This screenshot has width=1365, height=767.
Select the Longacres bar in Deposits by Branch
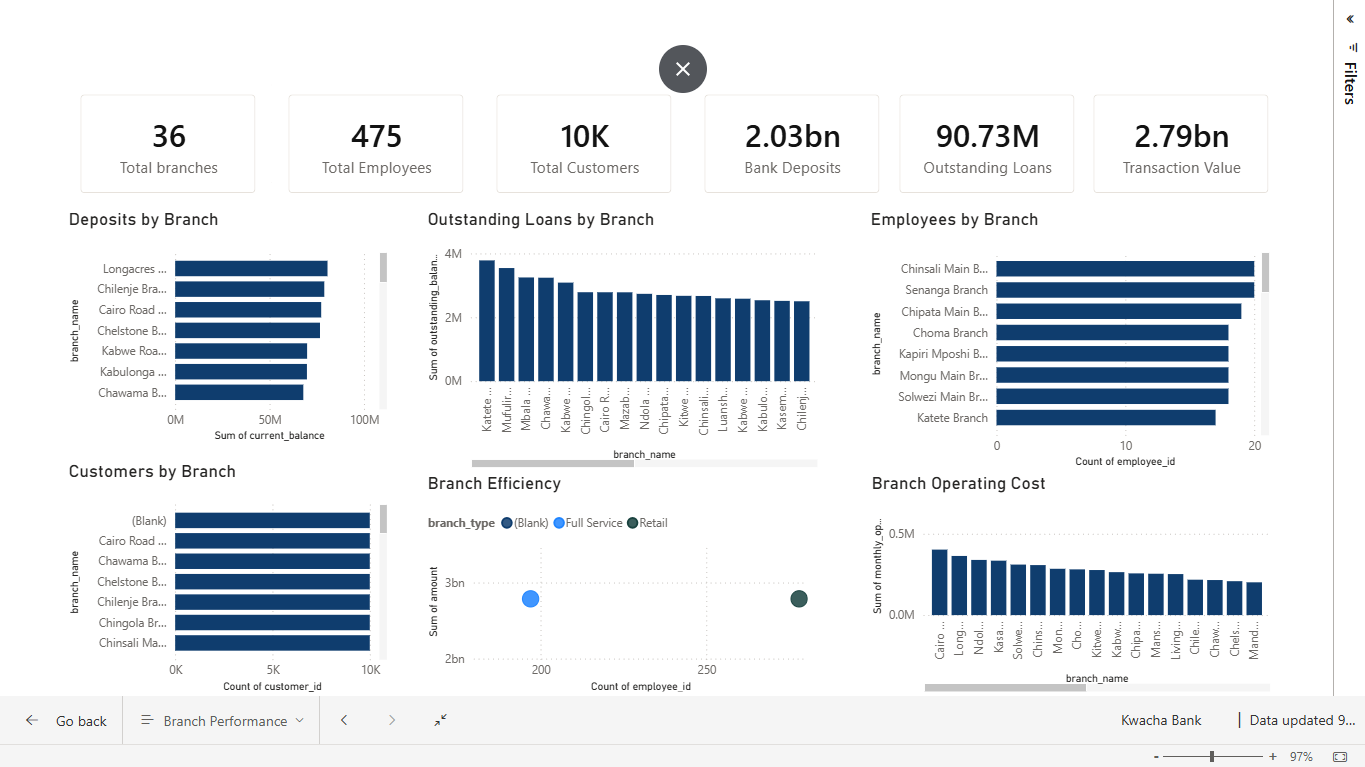pyautogui.click(x=251, y=268)
